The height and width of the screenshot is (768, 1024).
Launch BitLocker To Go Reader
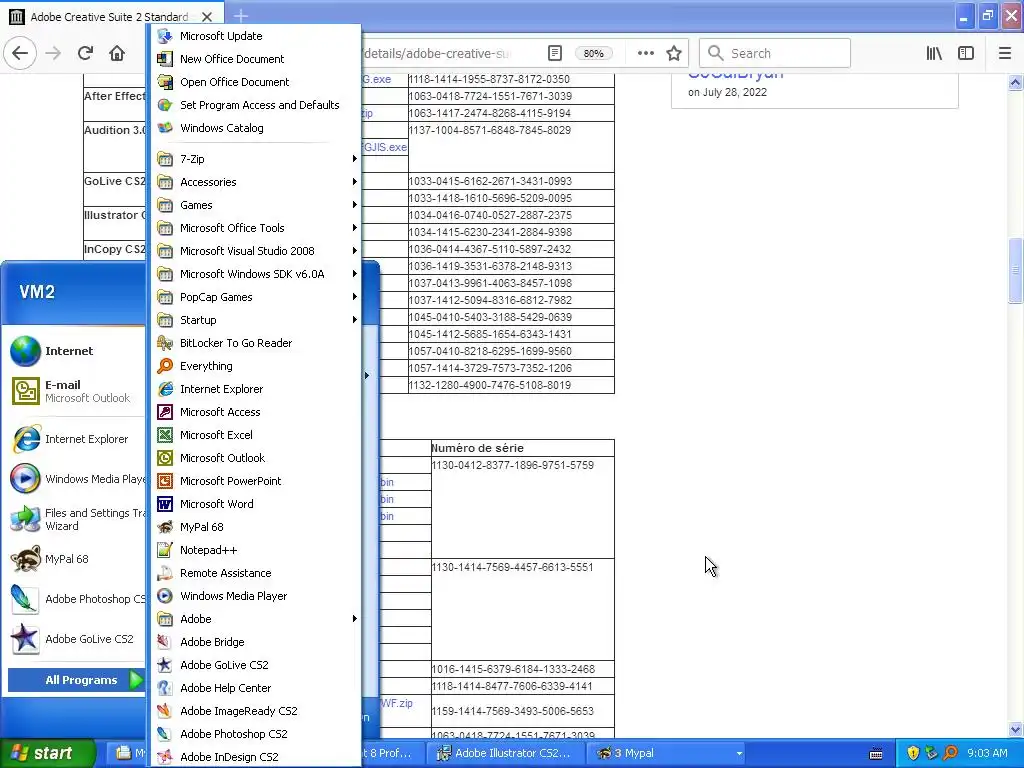(255, 343)
